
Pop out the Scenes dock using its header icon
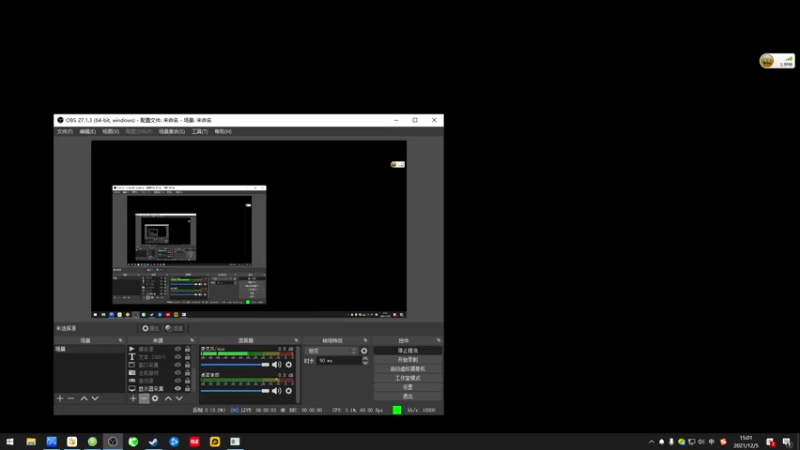120,340
